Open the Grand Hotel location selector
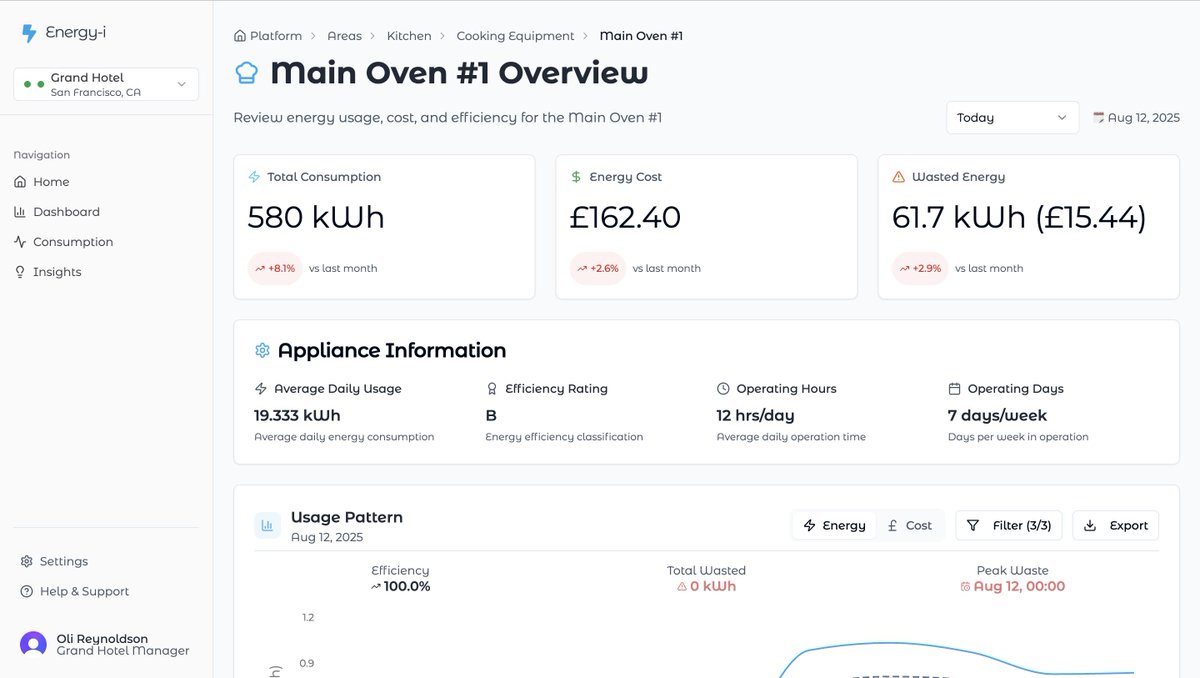This screenshot has width=1200, height=678. tap(106, 85)
